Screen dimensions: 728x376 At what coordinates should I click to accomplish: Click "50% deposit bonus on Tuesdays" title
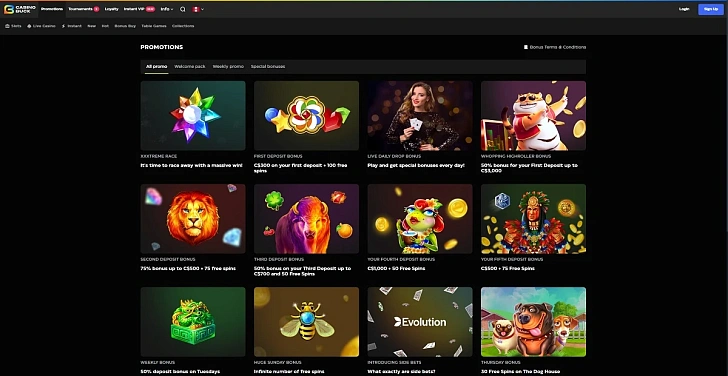pos(180,371)
